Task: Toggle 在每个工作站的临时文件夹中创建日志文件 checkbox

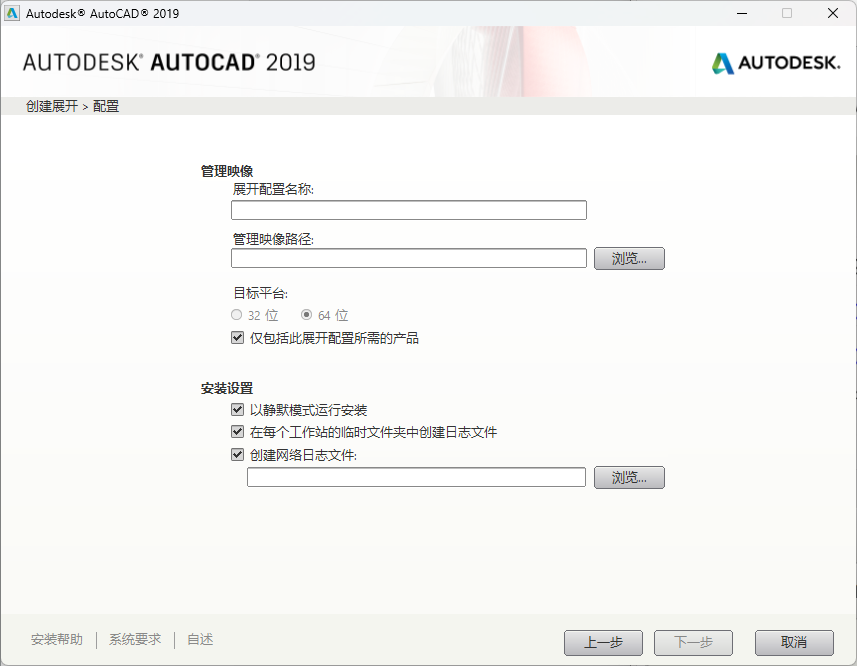Action: pos(237,432)
